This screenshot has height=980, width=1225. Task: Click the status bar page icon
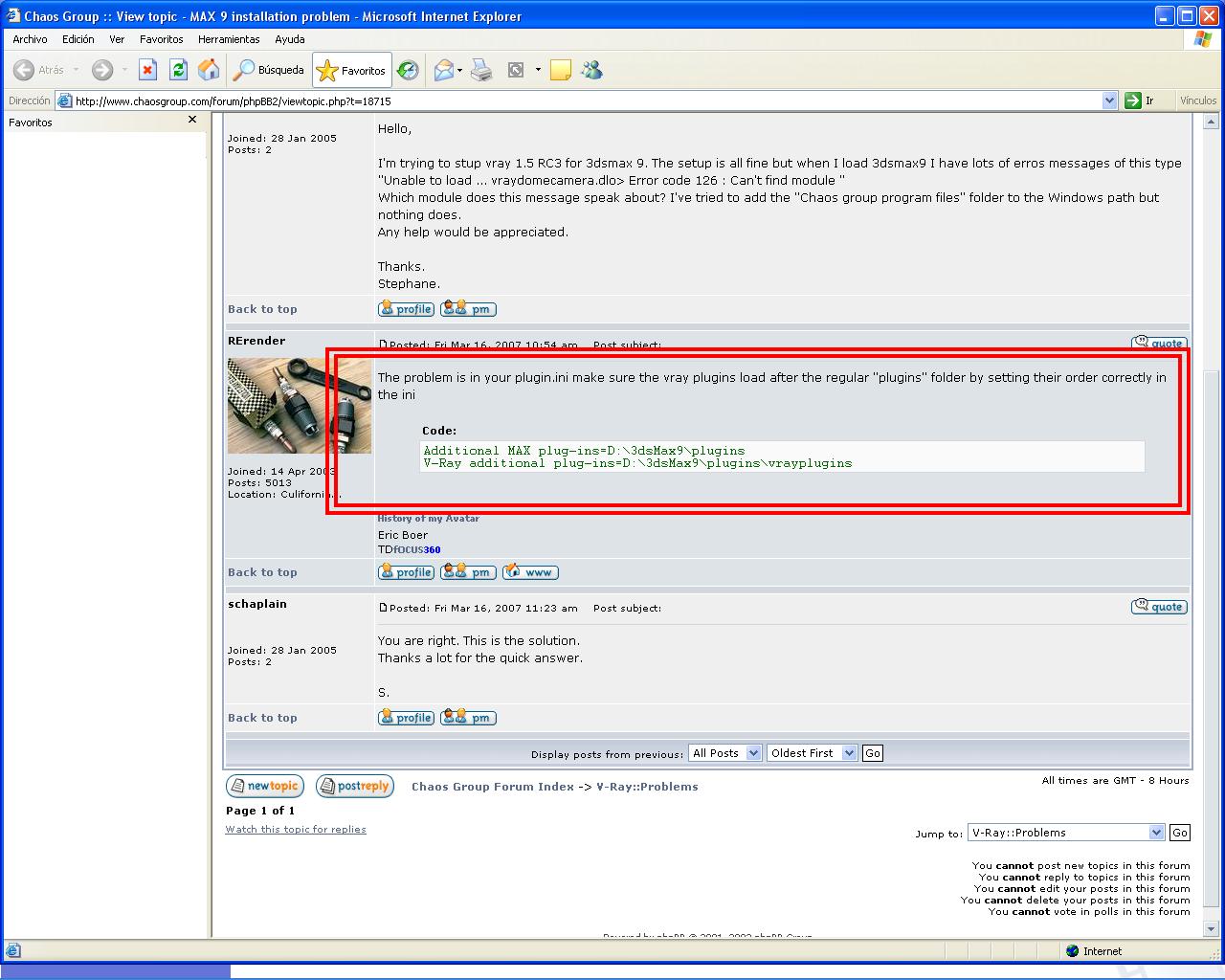click(12, 951)
